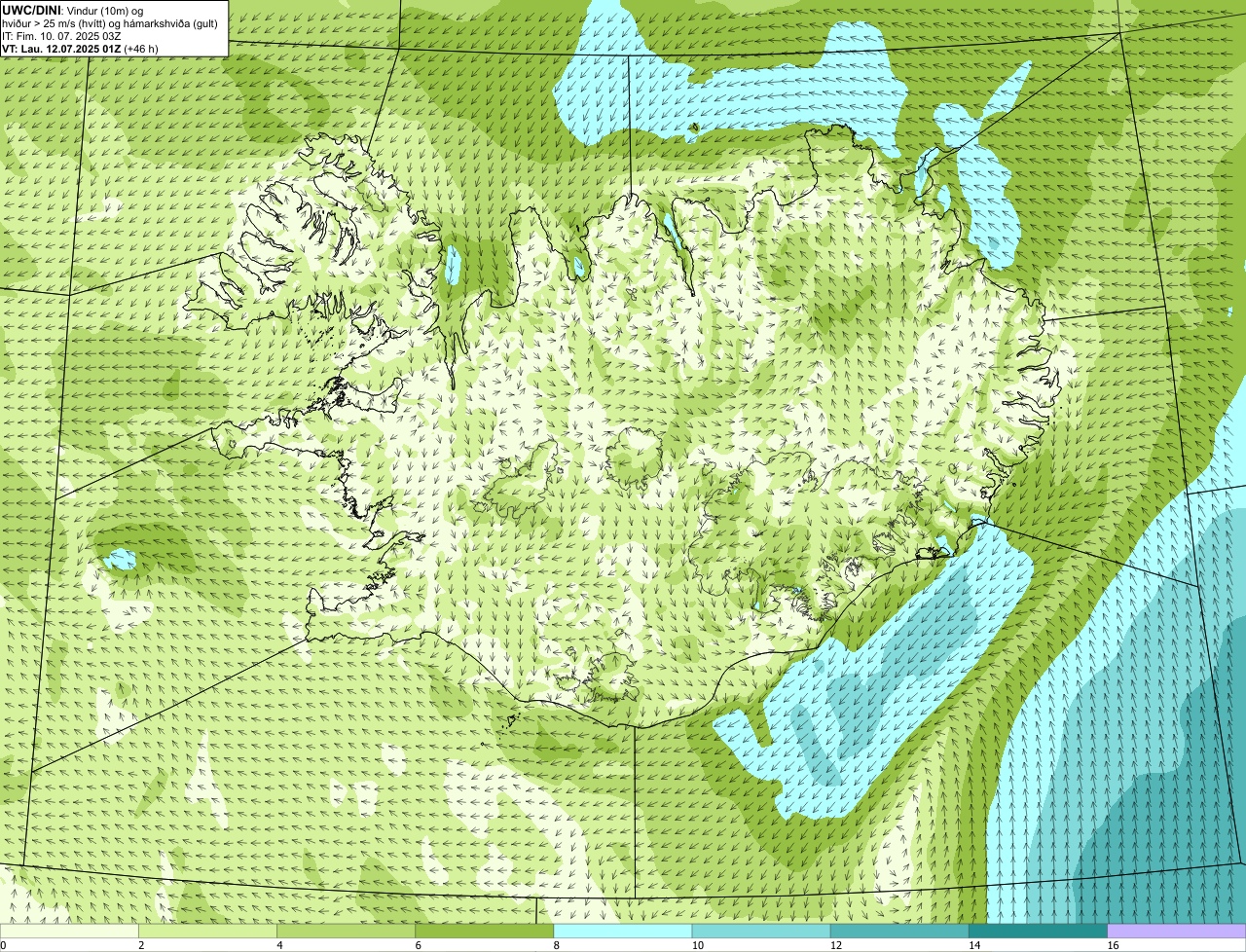Click the "8" tick label on the color scale
This screenshot has height=952, width=1246.
point(557,945)
